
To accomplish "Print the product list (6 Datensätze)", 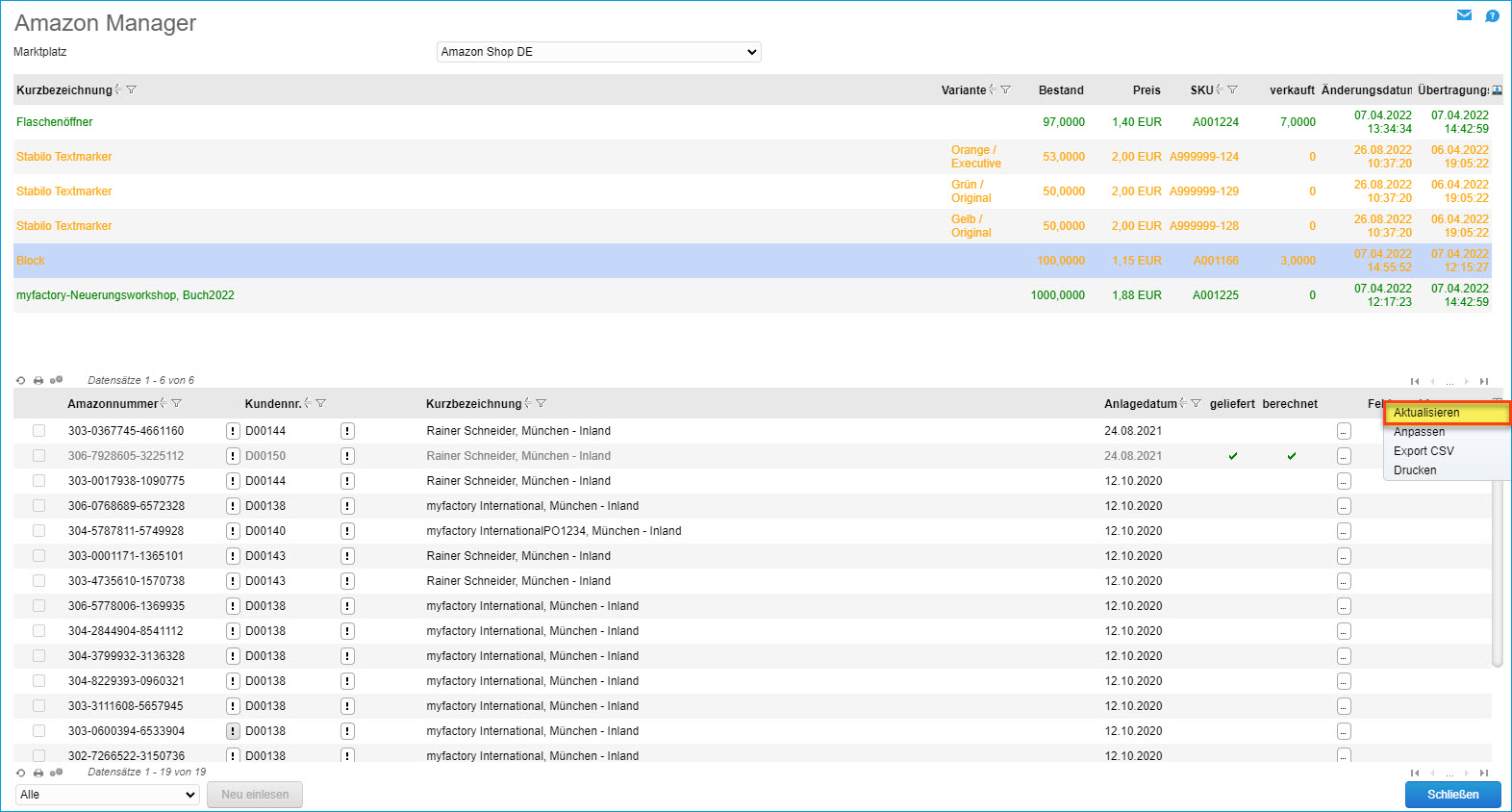I will (38, 381).
